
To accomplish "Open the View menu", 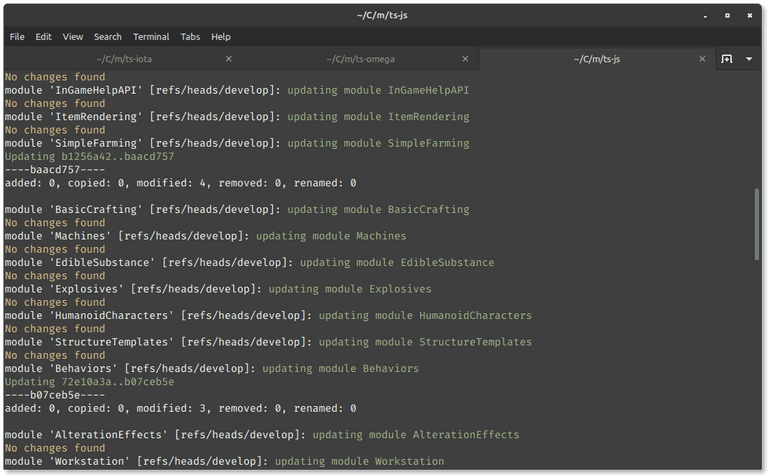I will [72, 37].
